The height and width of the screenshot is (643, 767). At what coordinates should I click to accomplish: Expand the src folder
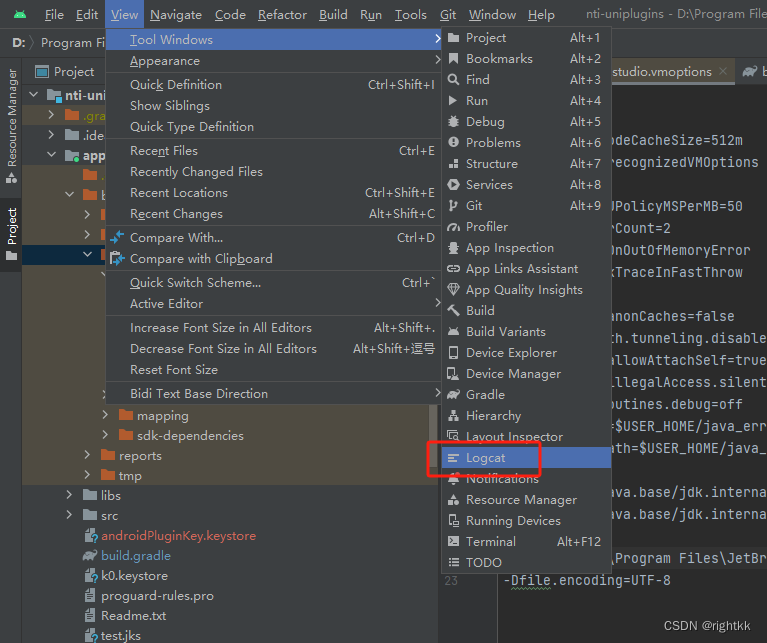click(69, 515)
